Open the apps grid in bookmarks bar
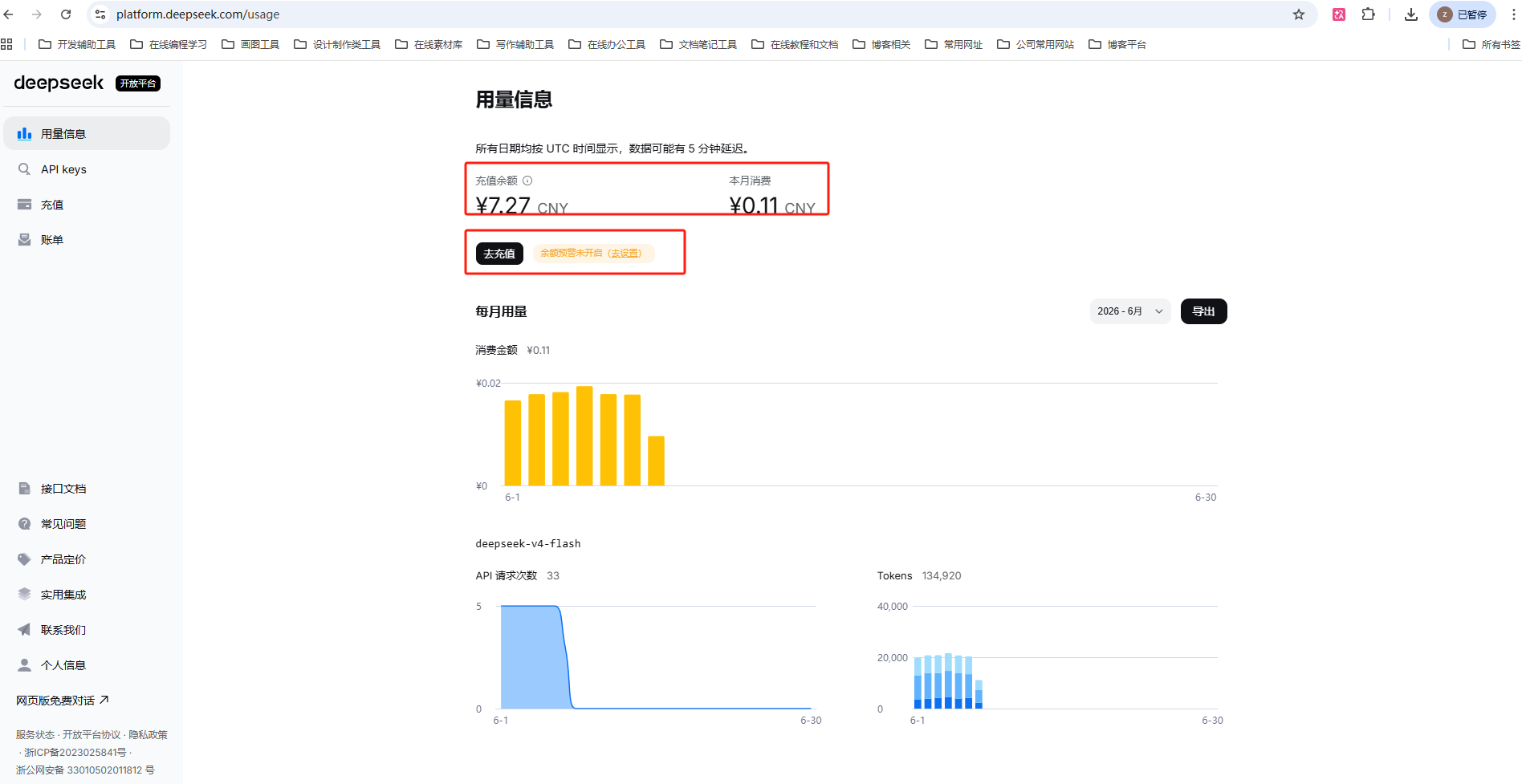This screenshot has height=784, width=1522. pos(7,44)
